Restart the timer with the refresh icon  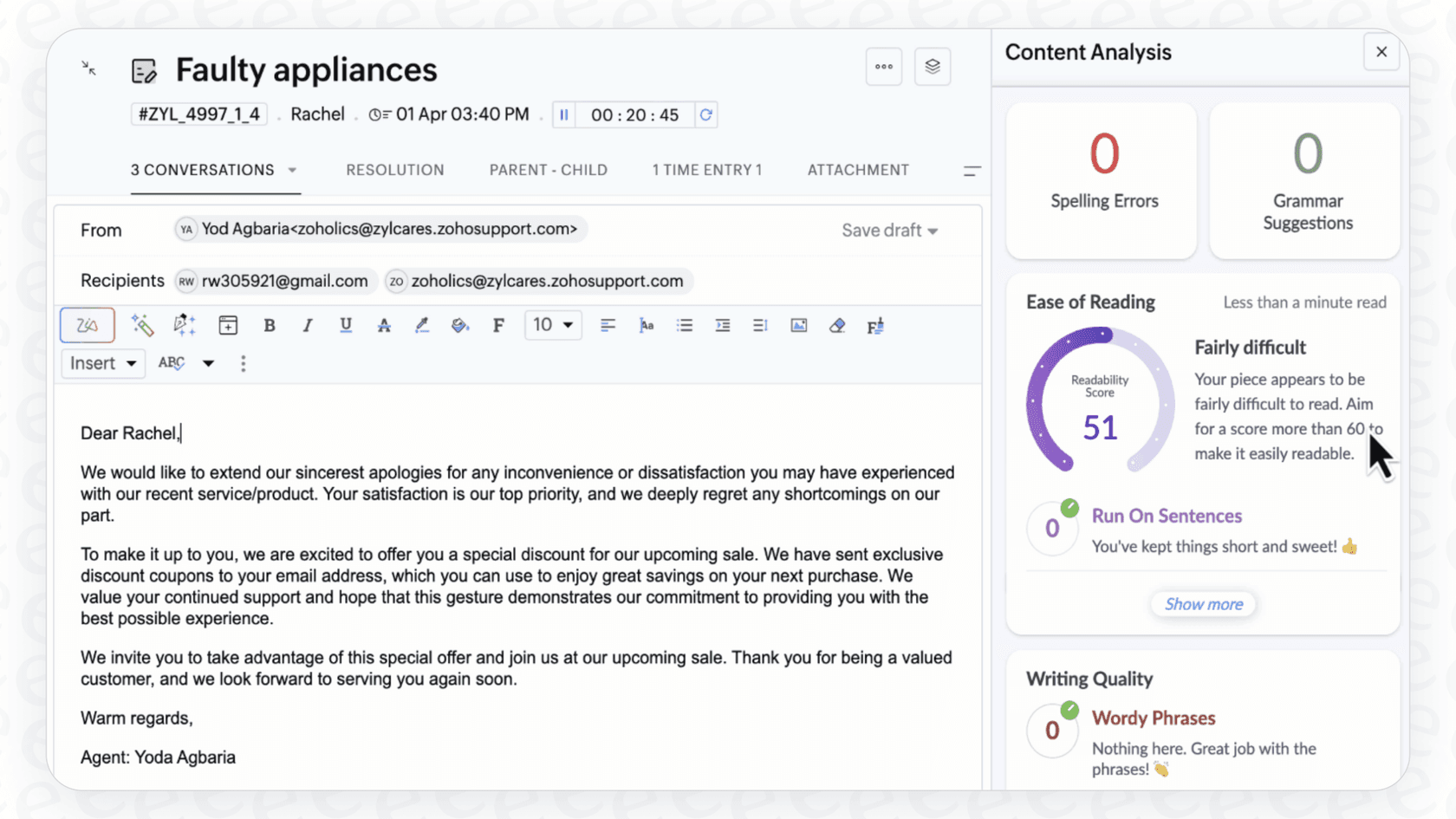coord(705,114)
